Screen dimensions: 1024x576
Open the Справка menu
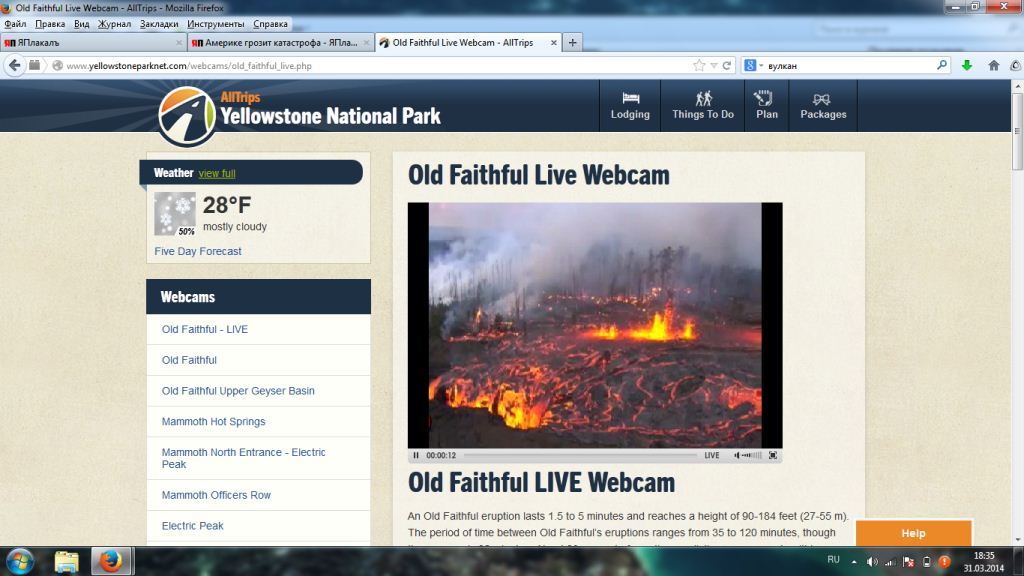[270, 24]
